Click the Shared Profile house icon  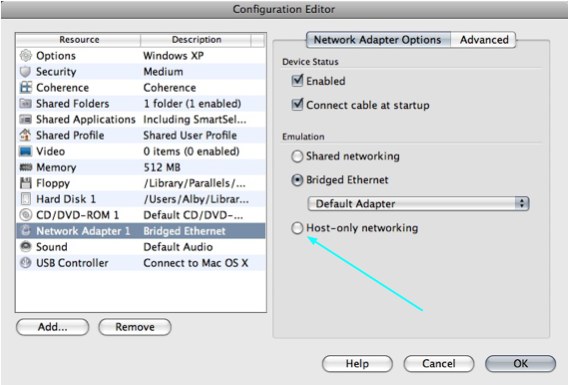coord(26,135)
